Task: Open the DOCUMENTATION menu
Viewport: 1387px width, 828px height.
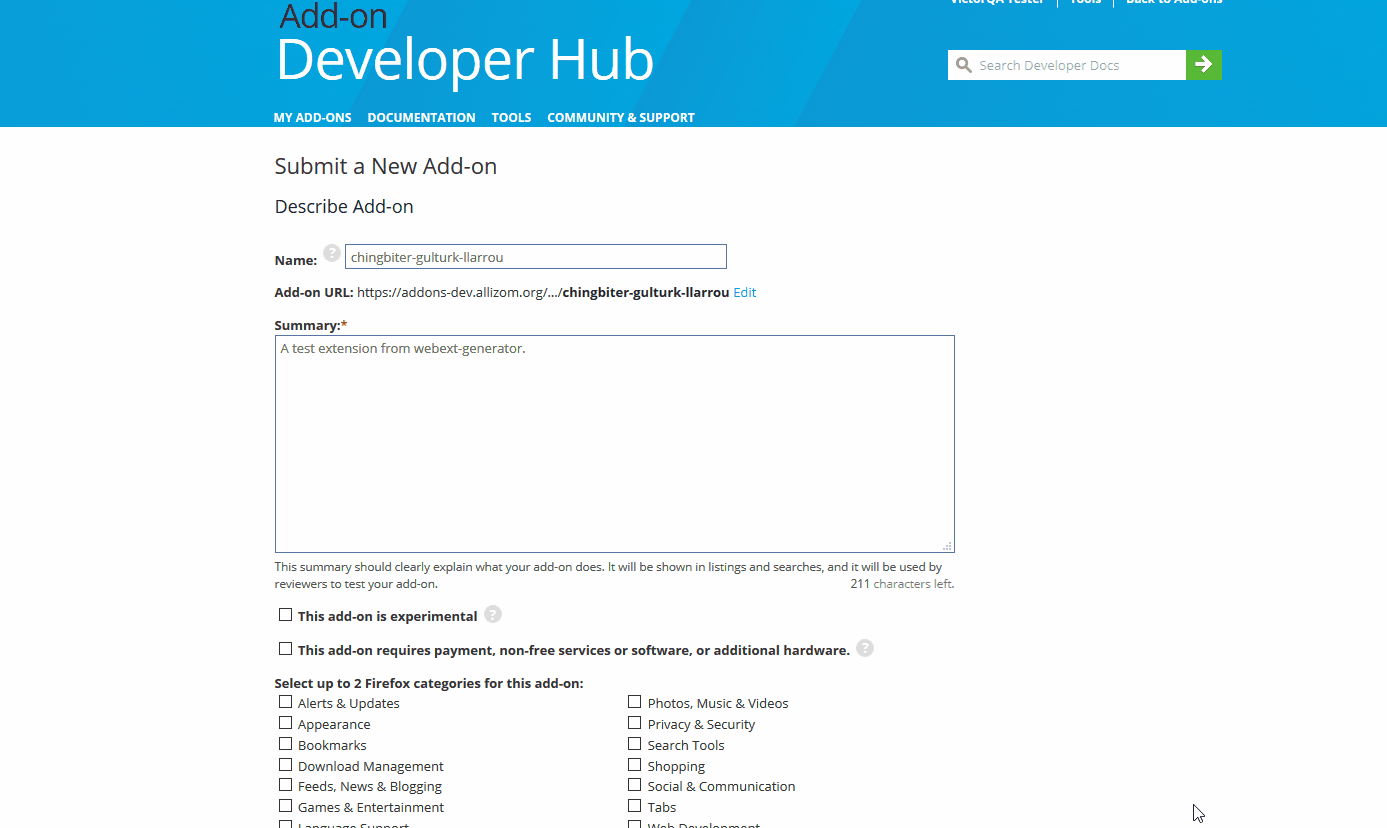Action: click(421, 117)
